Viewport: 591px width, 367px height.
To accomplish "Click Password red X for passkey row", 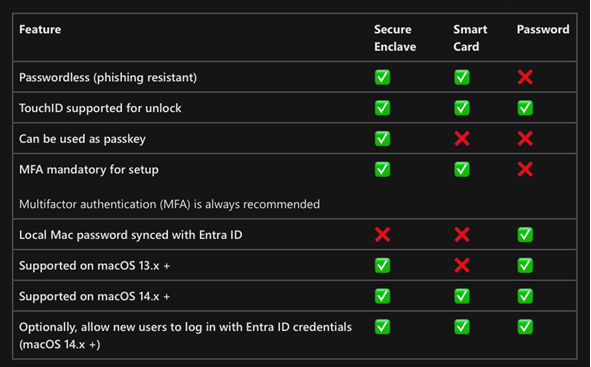I will pyautogui.click(x=525, y=139).
